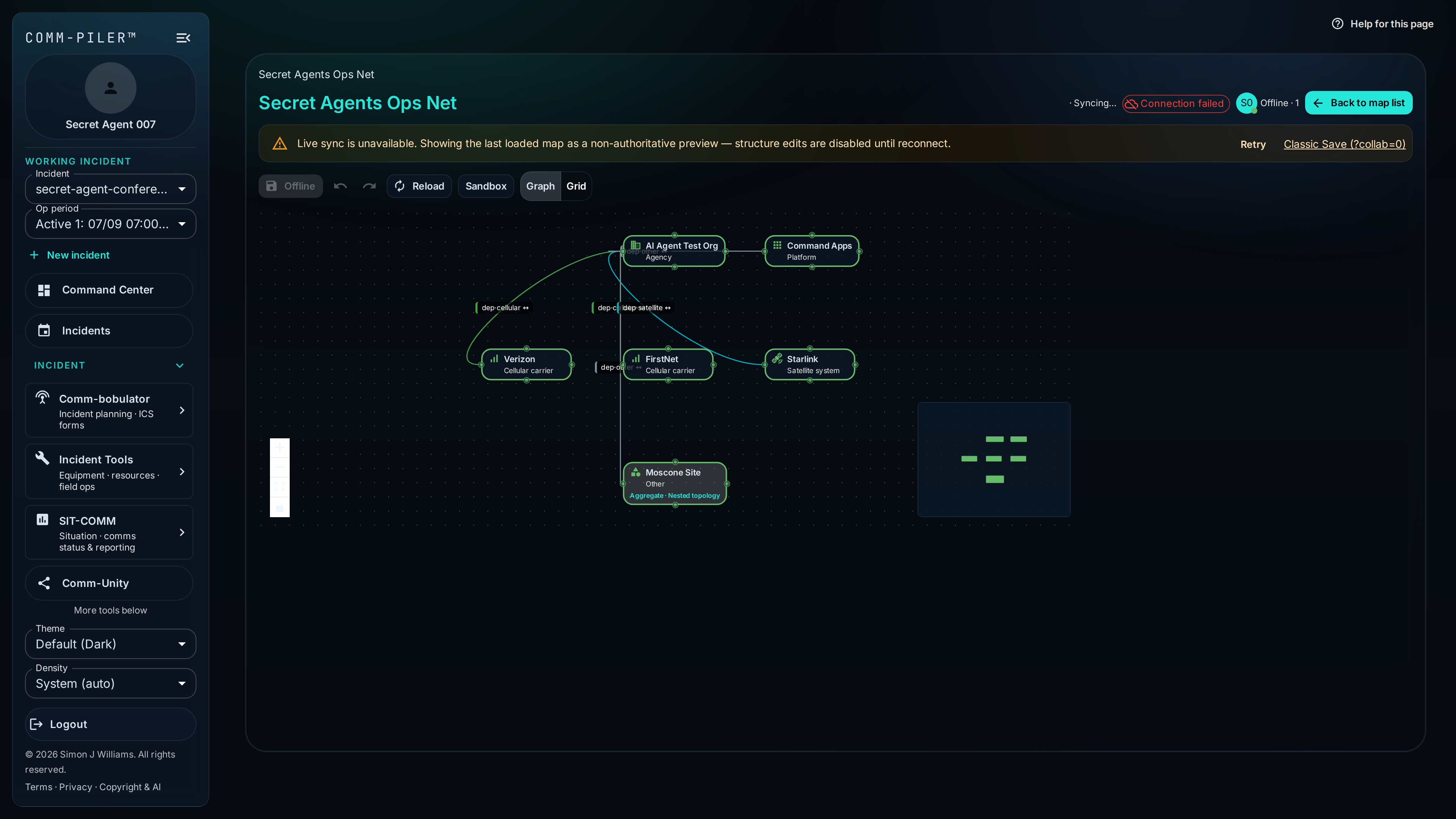The height and width of the screenshot is (819, 1456).
Task: Click Retry in the sync warning banner
Action: (1252, 144)
